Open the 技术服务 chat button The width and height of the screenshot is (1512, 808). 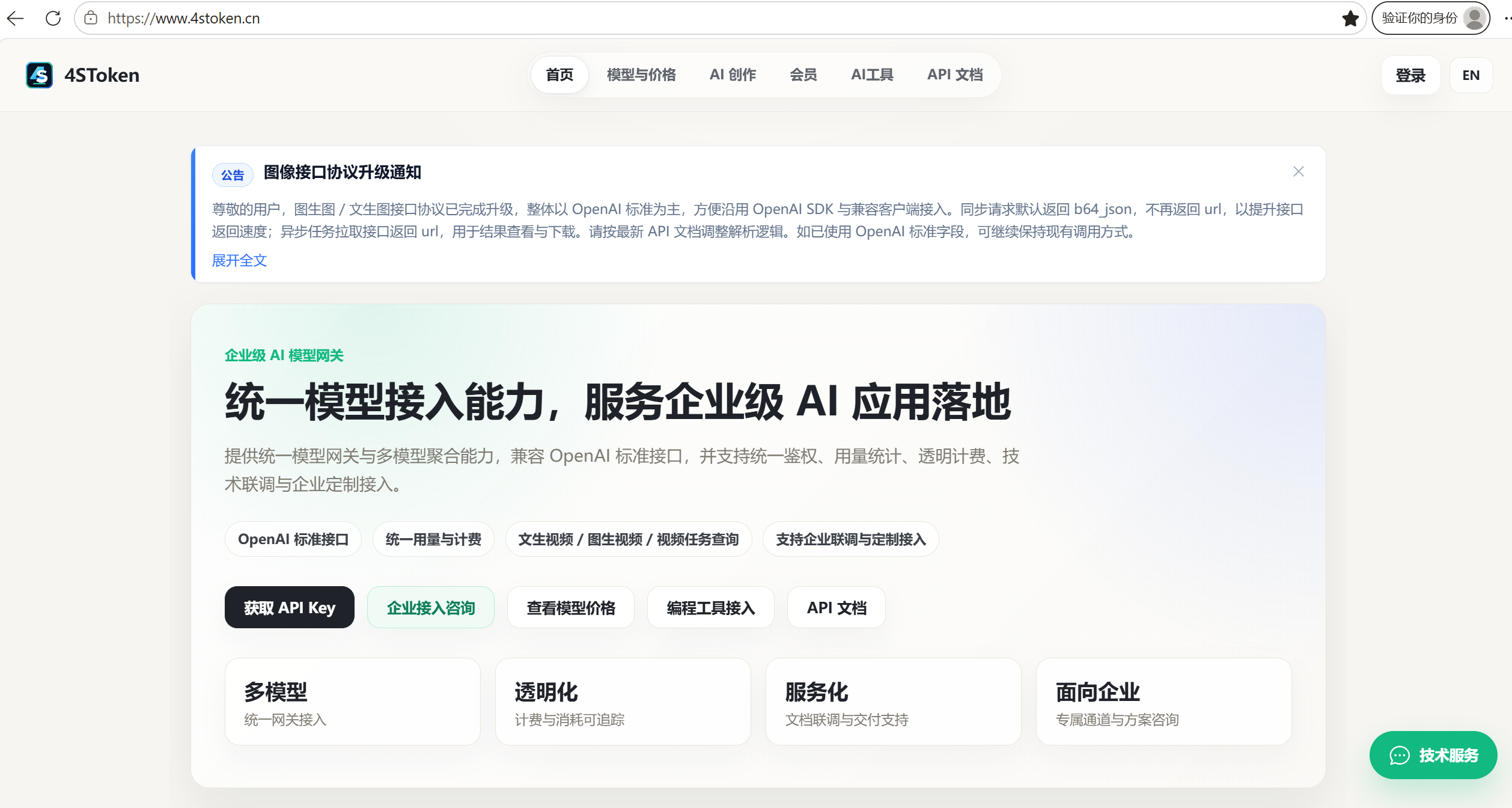click(1433, 755)
